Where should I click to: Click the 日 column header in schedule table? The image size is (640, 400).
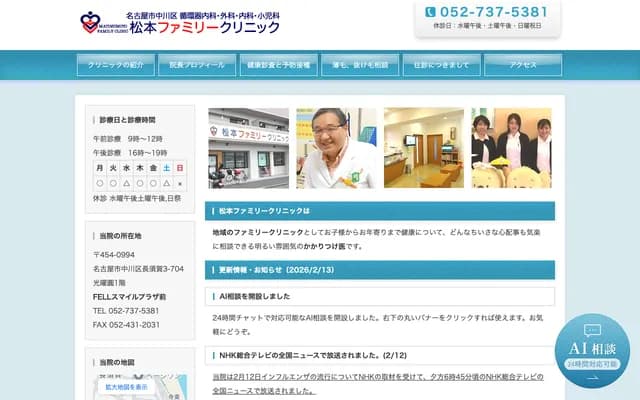coord(180,168)
